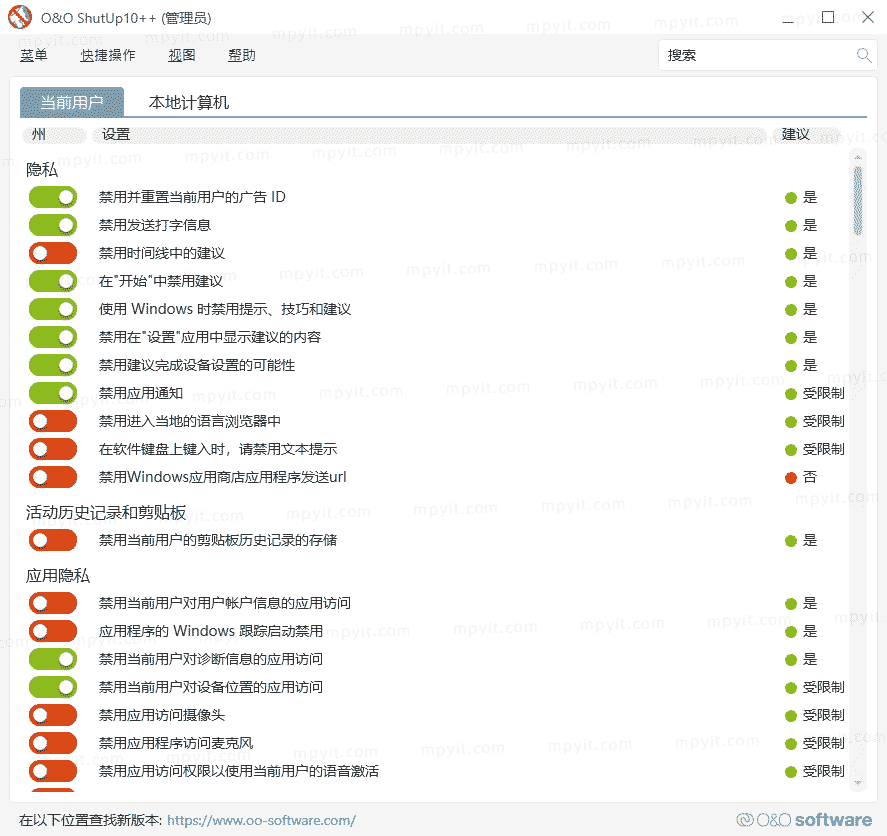This screenshot has width=887, height=836.
Task: Open the 帮助 menu
Action: pos(242,55)
